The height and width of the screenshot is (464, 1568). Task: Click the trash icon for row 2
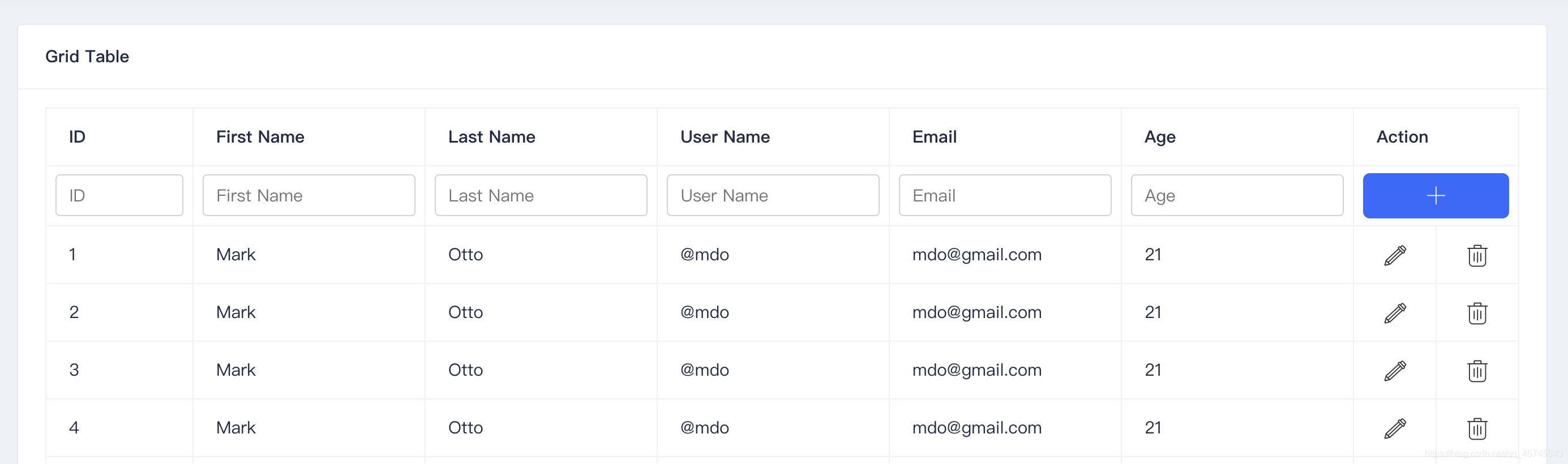[1477, 313]
